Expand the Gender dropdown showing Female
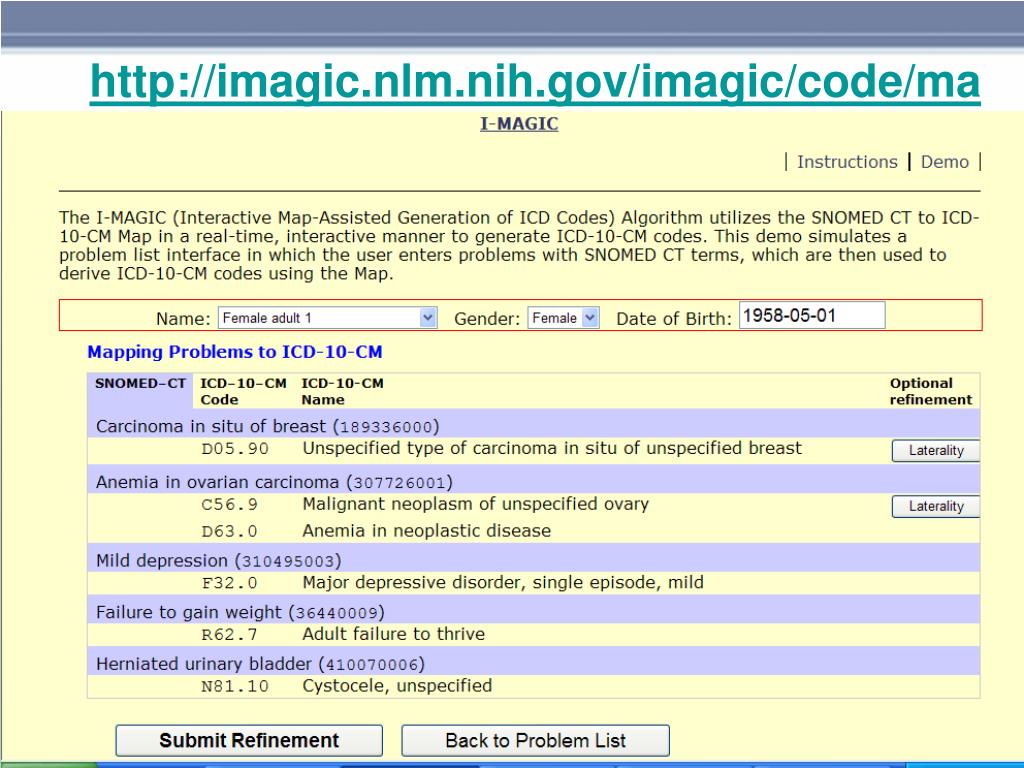Viewport: 1024px width, 768px height. (x=564, y=318)
